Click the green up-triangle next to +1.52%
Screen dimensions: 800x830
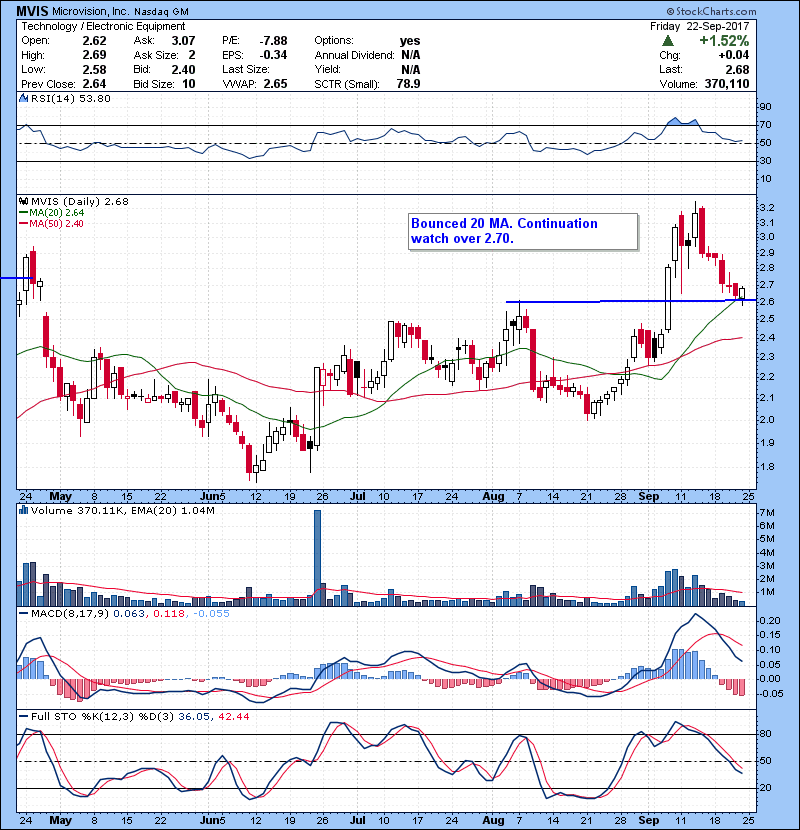point(668,41)
